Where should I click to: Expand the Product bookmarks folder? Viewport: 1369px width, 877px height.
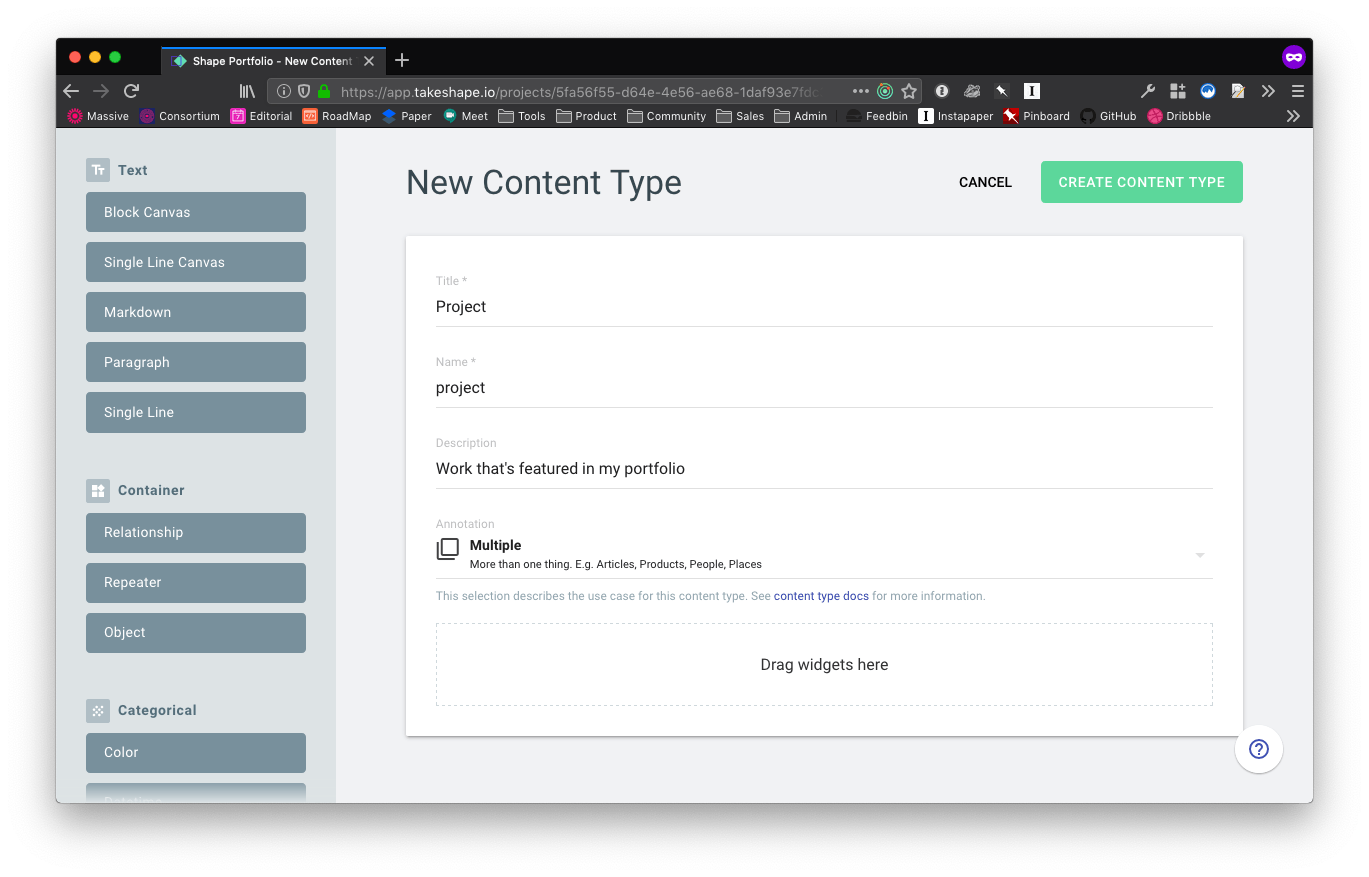[x=587, y=116]
